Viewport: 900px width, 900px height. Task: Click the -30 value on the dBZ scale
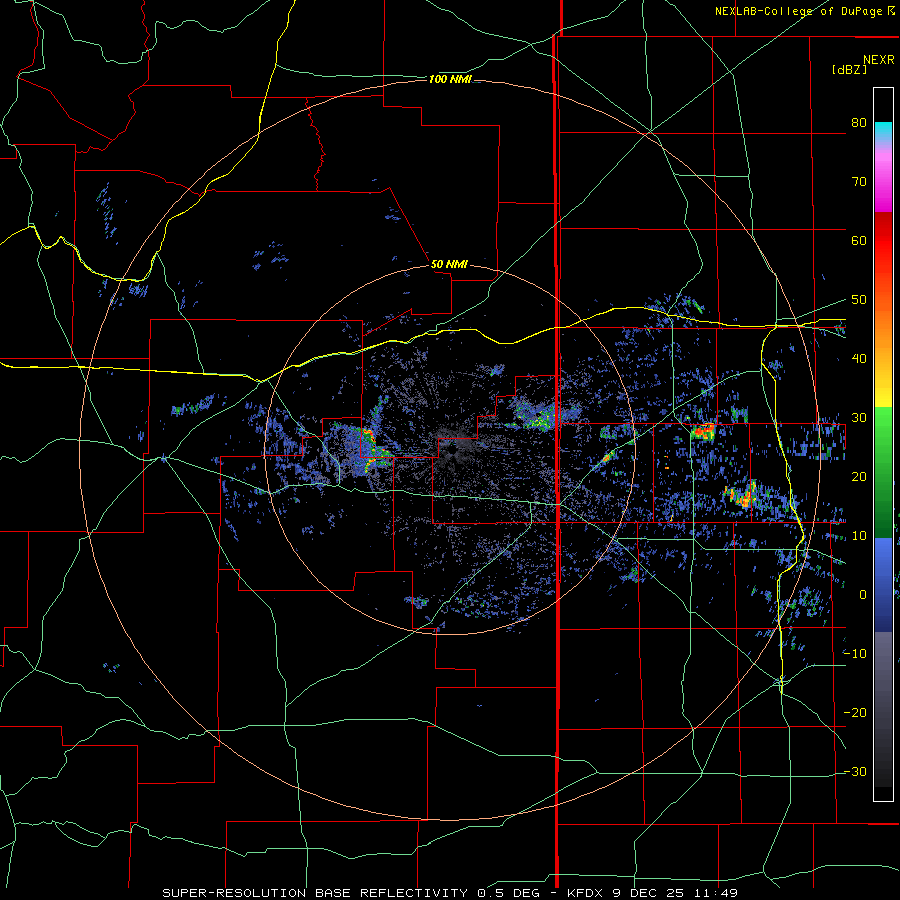coord(855,771)
